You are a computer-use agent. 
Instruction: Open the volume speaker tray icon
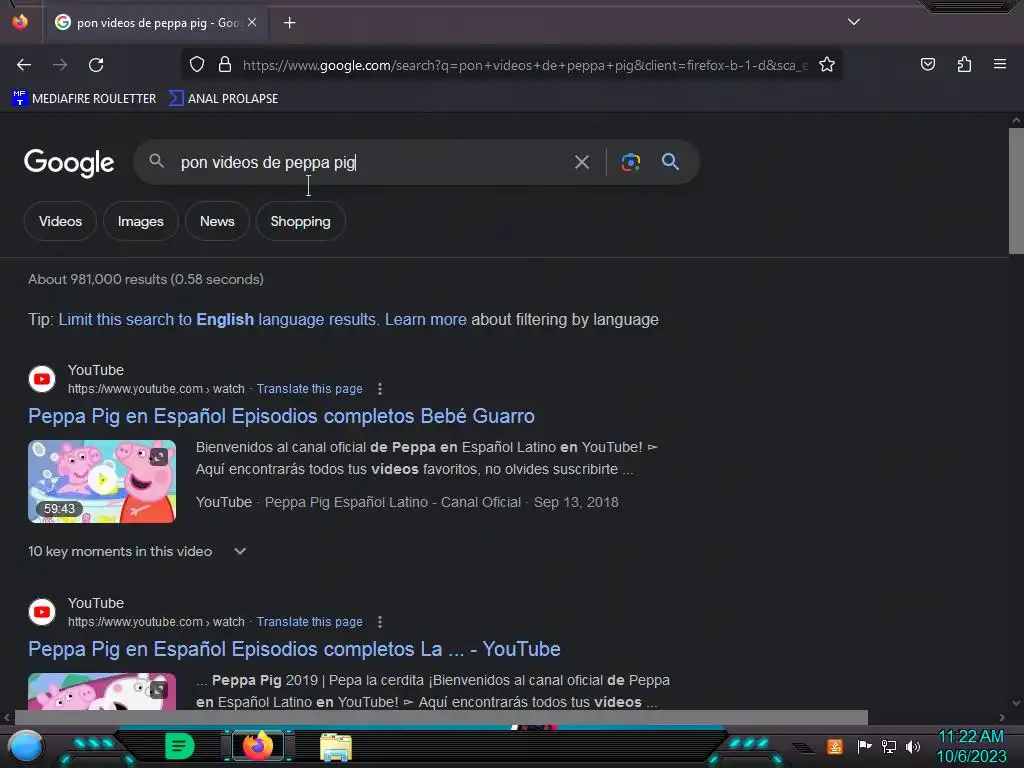pyautogui.click(x=912, y=746)
